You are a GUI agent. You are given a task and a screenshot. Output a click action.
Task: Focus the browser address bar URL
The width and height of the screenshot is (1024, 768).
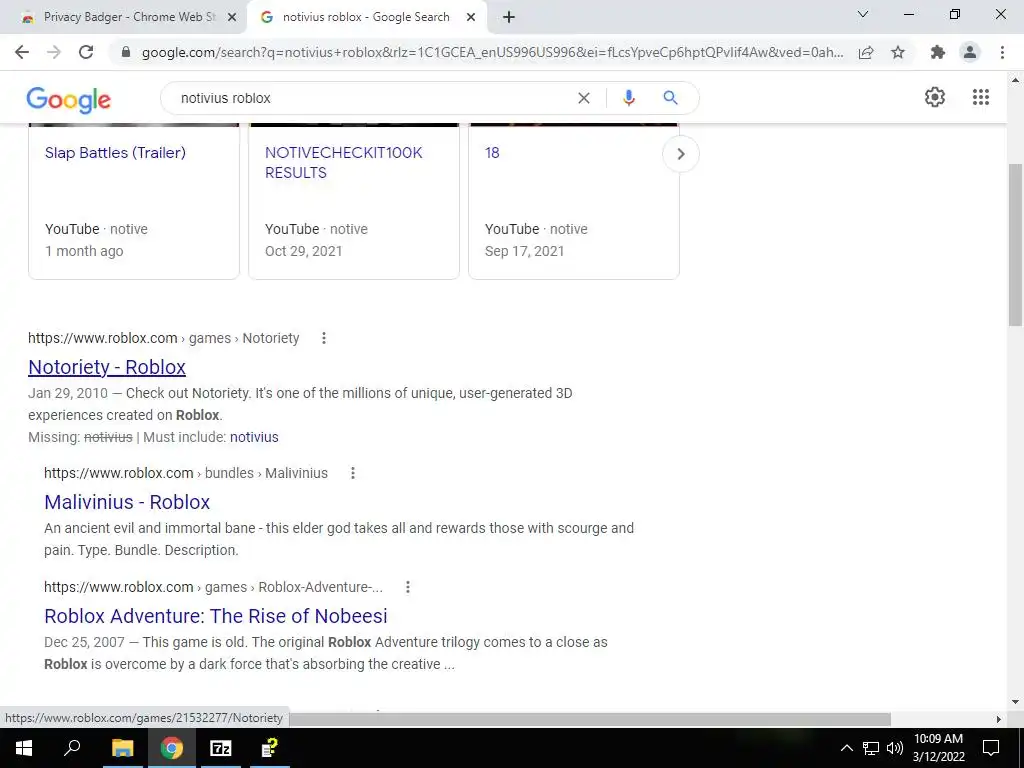pyautogui.click(x=492, y=52)
